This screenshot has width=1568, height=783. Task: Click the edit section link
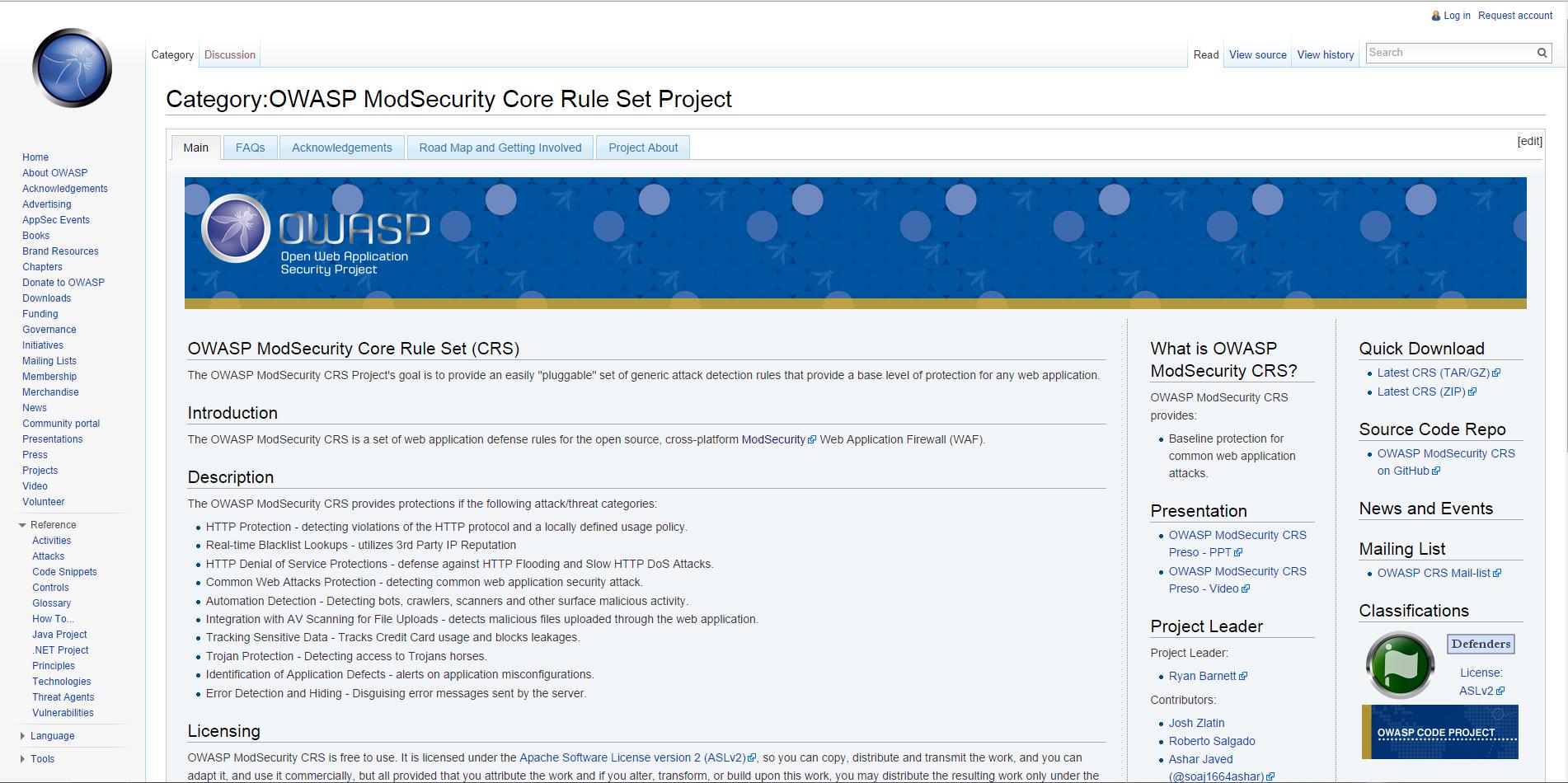coord(1530,141)
